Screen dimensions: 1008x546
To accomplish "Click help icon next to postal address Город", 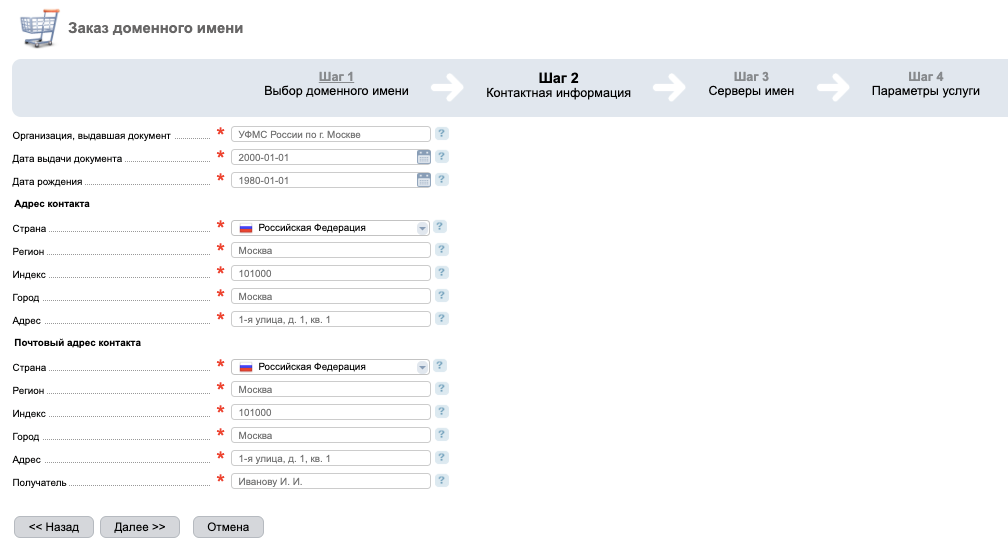I will (x=441, y=435).
